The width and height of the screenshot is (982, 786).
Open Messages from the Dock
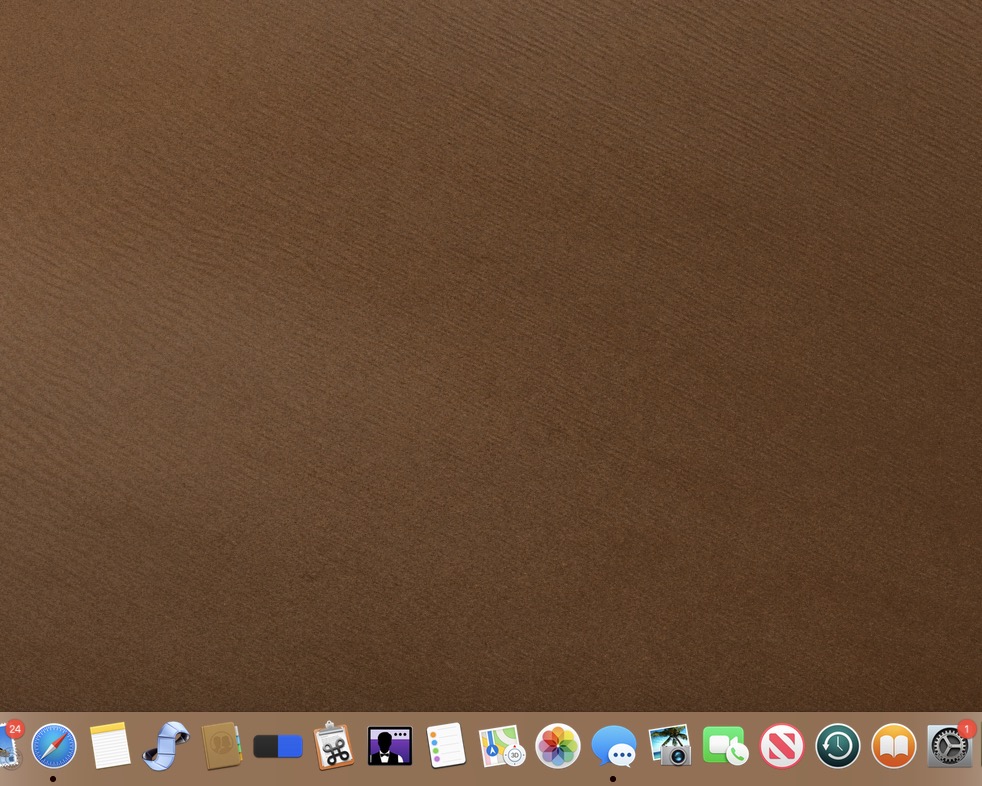click(x=614, y=746)
